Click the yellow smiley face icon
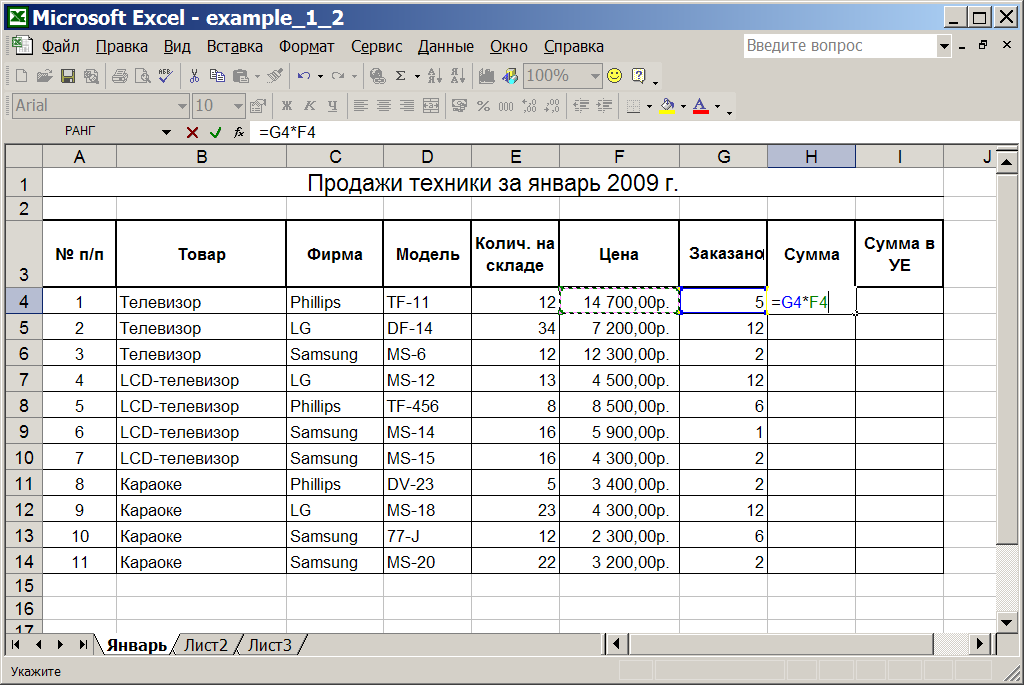 pos(615,76)
